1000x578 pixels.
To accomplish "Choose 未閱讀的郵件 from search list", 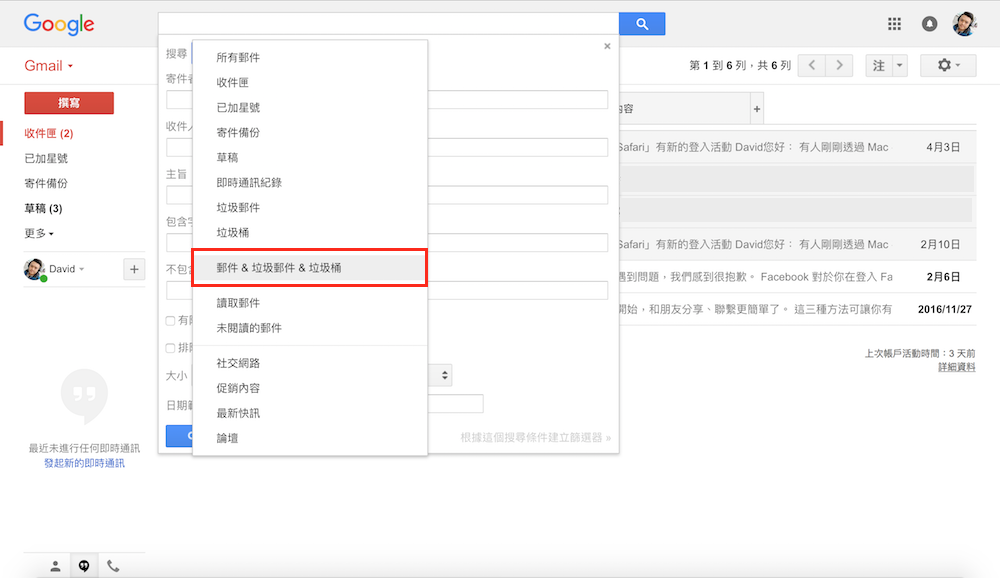I will 249,328.
